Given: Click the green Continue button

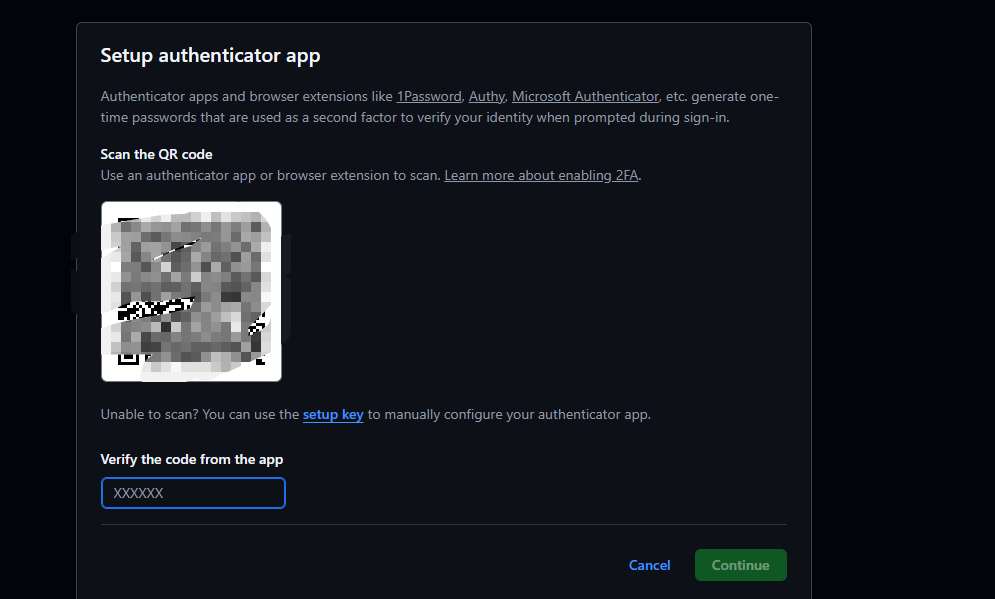Looking at the screenshot, I should (x=741, y=565).
